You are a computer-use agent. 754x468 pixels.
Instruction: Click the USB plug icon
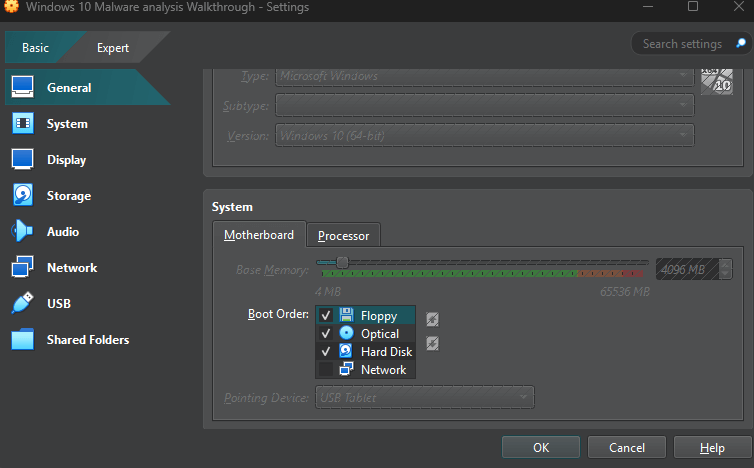tap(23, 303)
